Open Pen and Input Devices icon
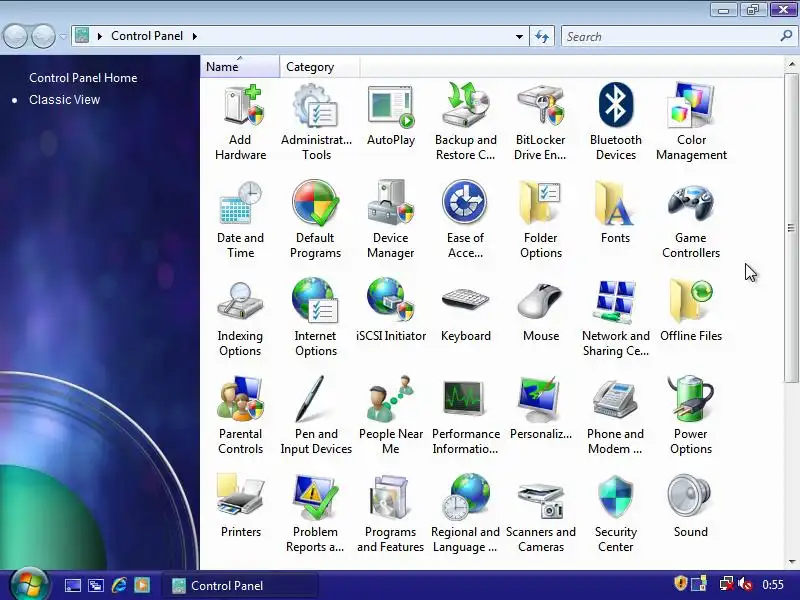 click(x=316, y=416)
